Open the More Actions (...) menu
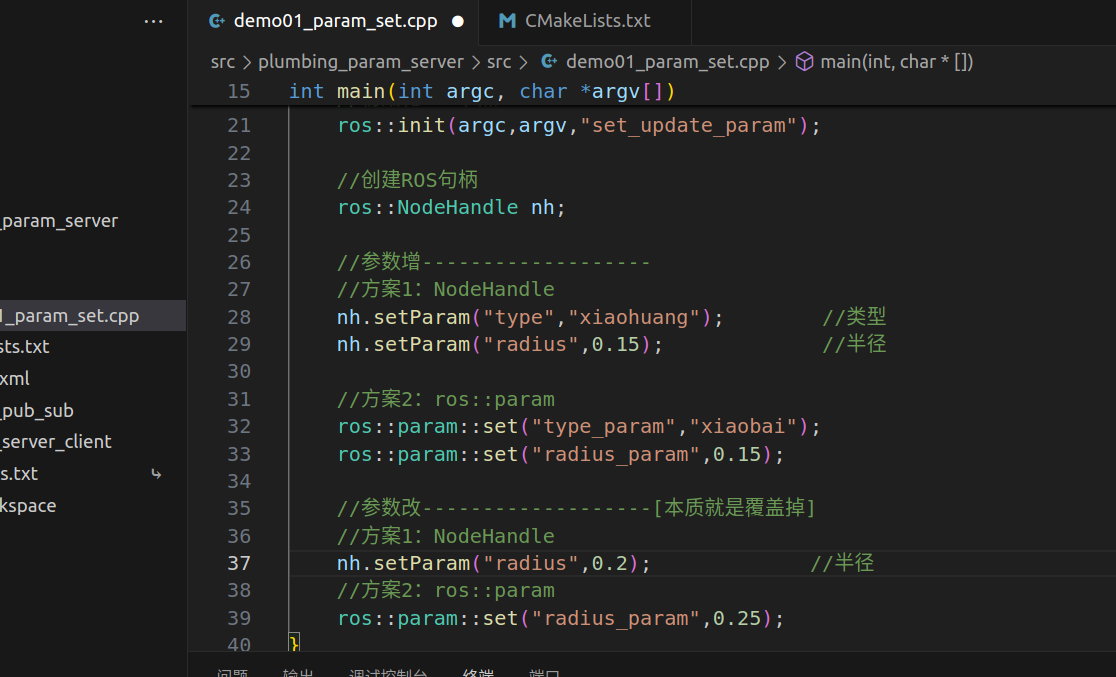The height and width of the screenshot is (677, 1116). tap(153, 20)
